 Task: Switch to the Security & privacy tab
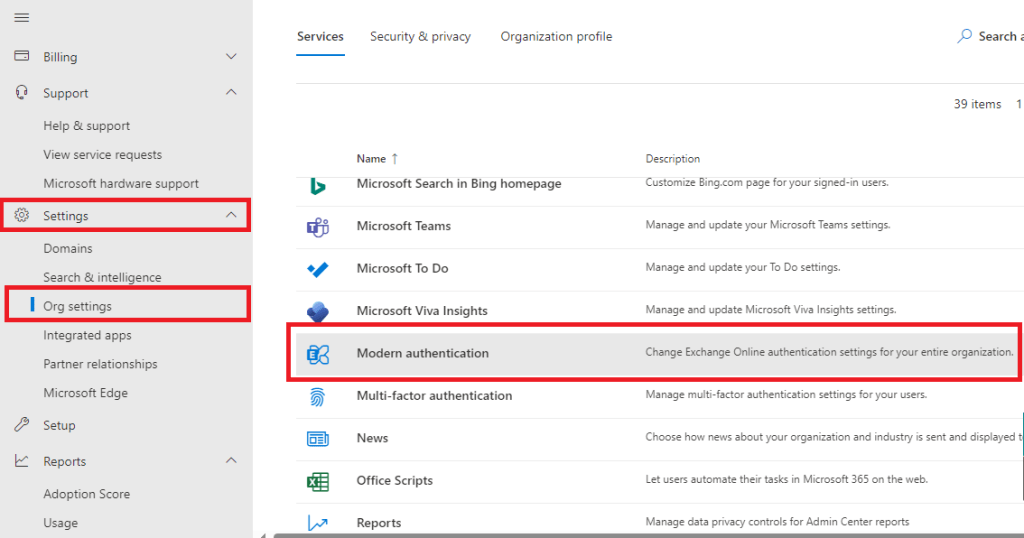[420, 37]
